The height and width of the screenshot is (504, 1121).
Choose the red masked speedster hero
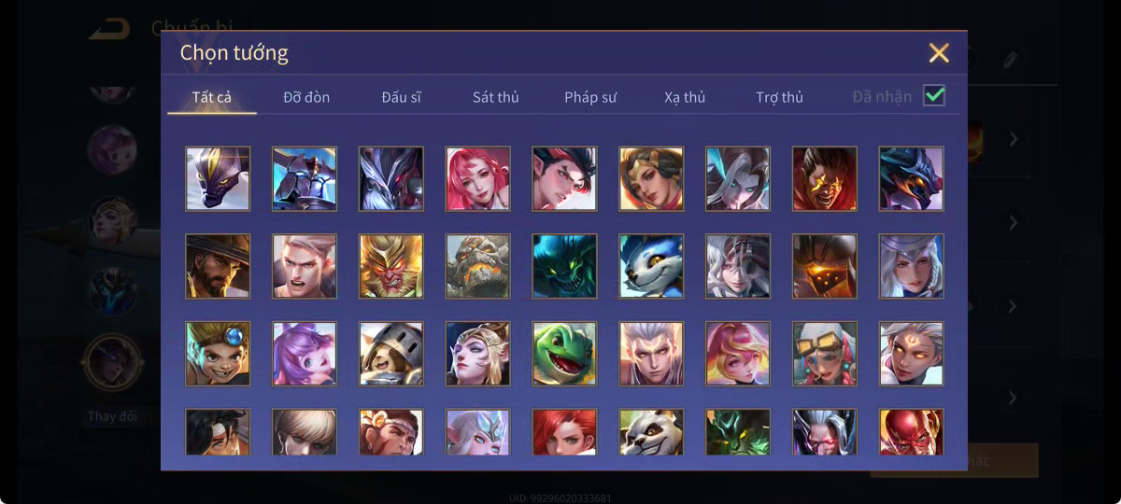(x=911, y=432)
